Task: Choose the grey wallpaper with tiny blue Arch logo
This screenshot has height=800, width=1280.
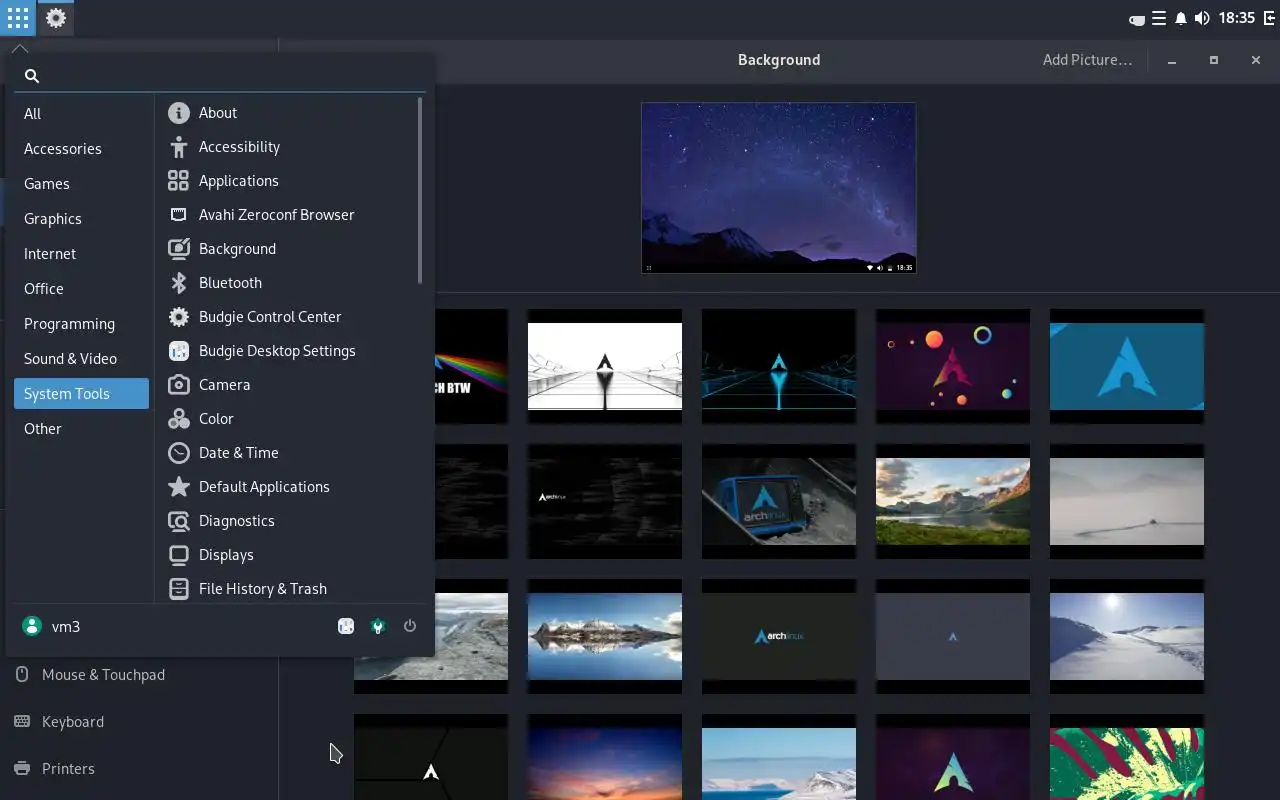Action: 953,636
